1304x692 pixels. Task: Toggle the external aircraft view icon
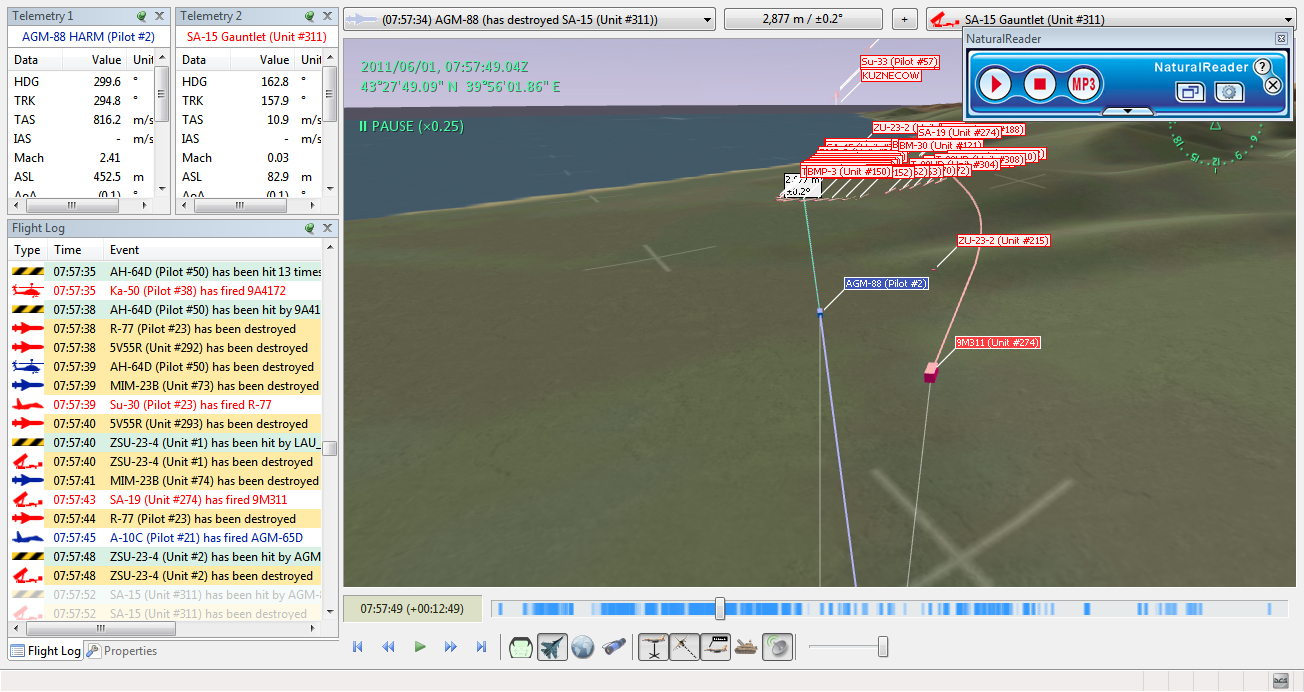tap(552, 647)
